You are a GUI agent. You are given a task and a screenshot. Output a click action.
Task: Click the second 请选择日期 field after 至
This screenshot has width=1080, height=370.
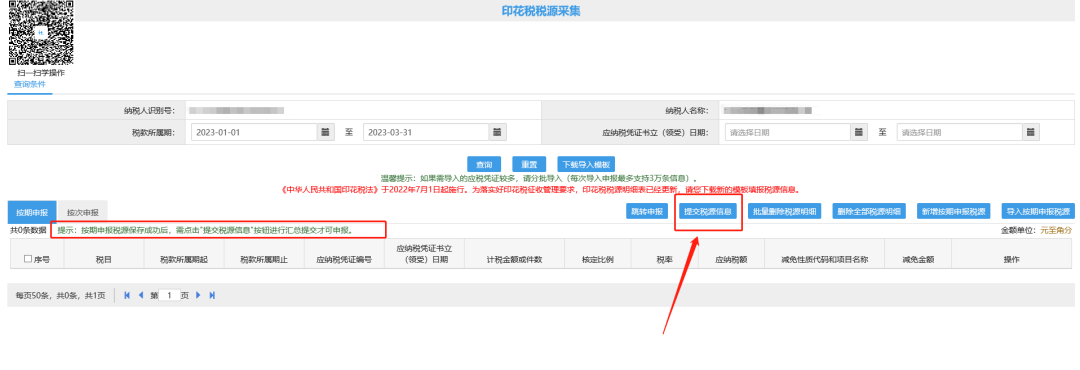pyautogui.click(x=959, y=132)
